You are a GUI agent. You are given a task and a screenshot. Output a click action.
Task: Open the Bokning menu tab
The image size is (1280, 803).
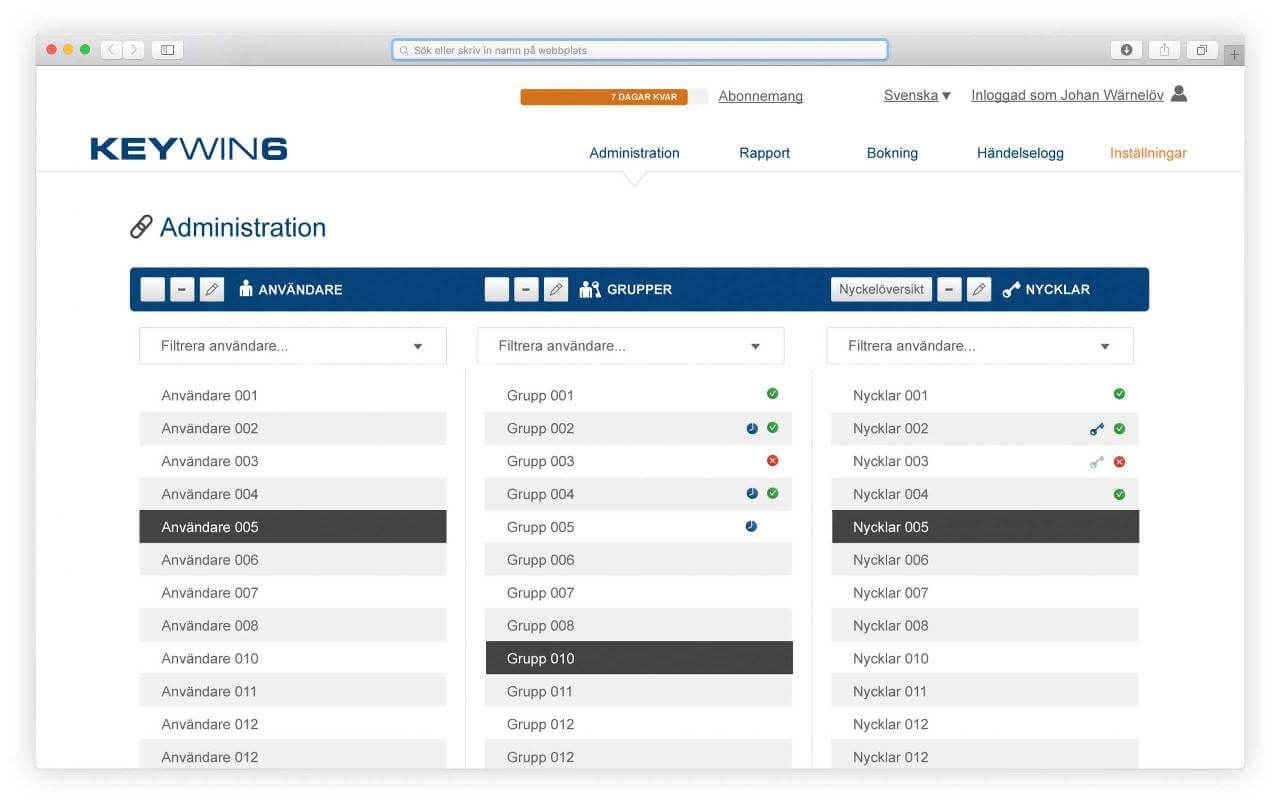click(x=892, y=153)
